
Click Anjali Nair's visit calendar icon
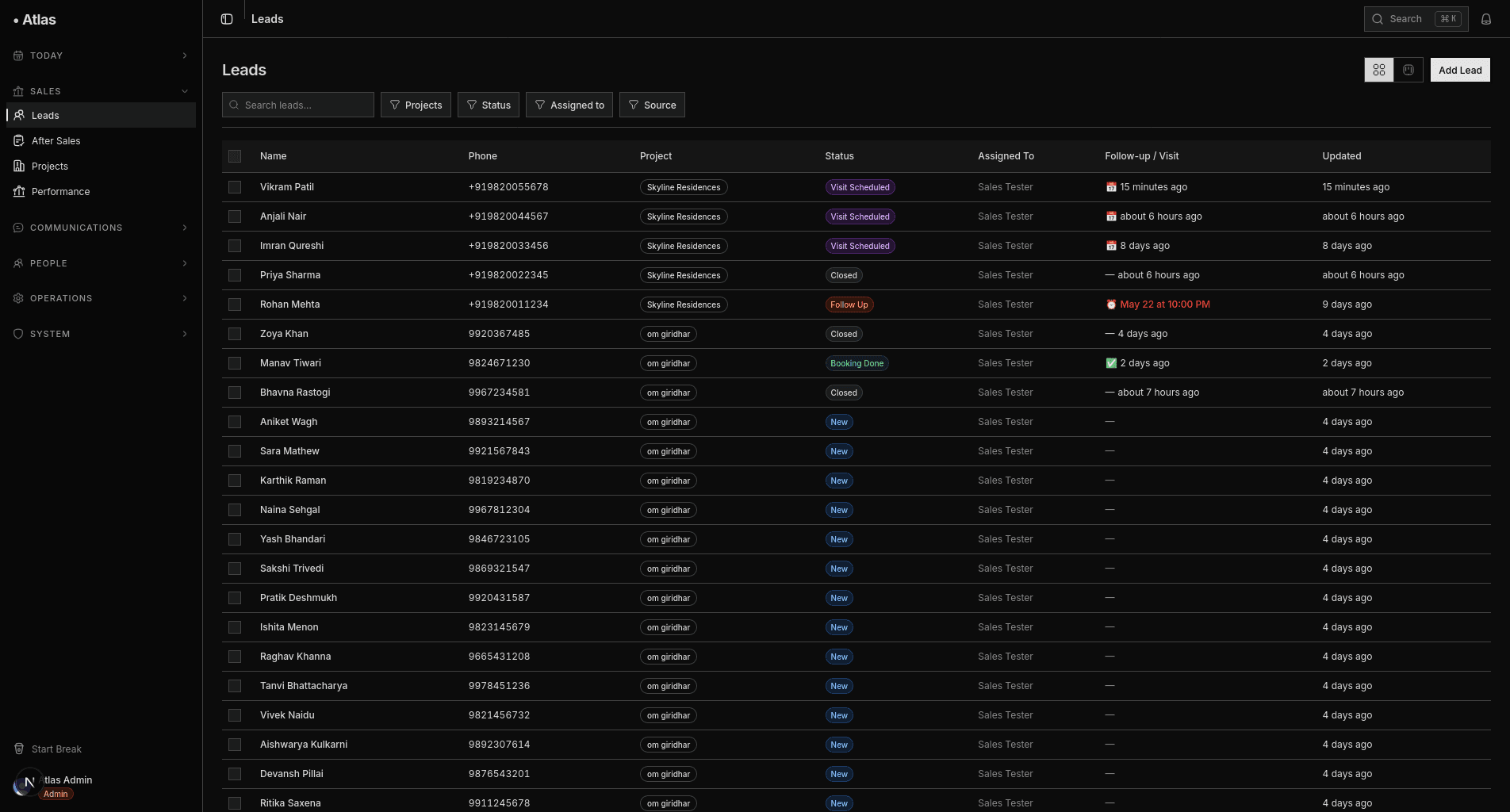(1111, 216)
